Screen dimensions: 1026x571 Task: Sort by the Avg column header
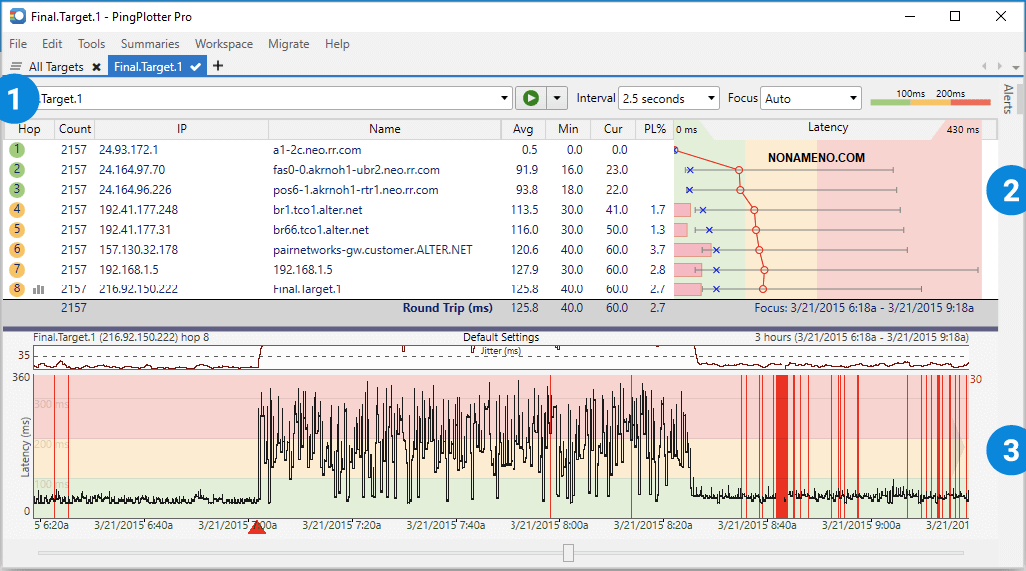pyautogui.click(x=523, y=129)
